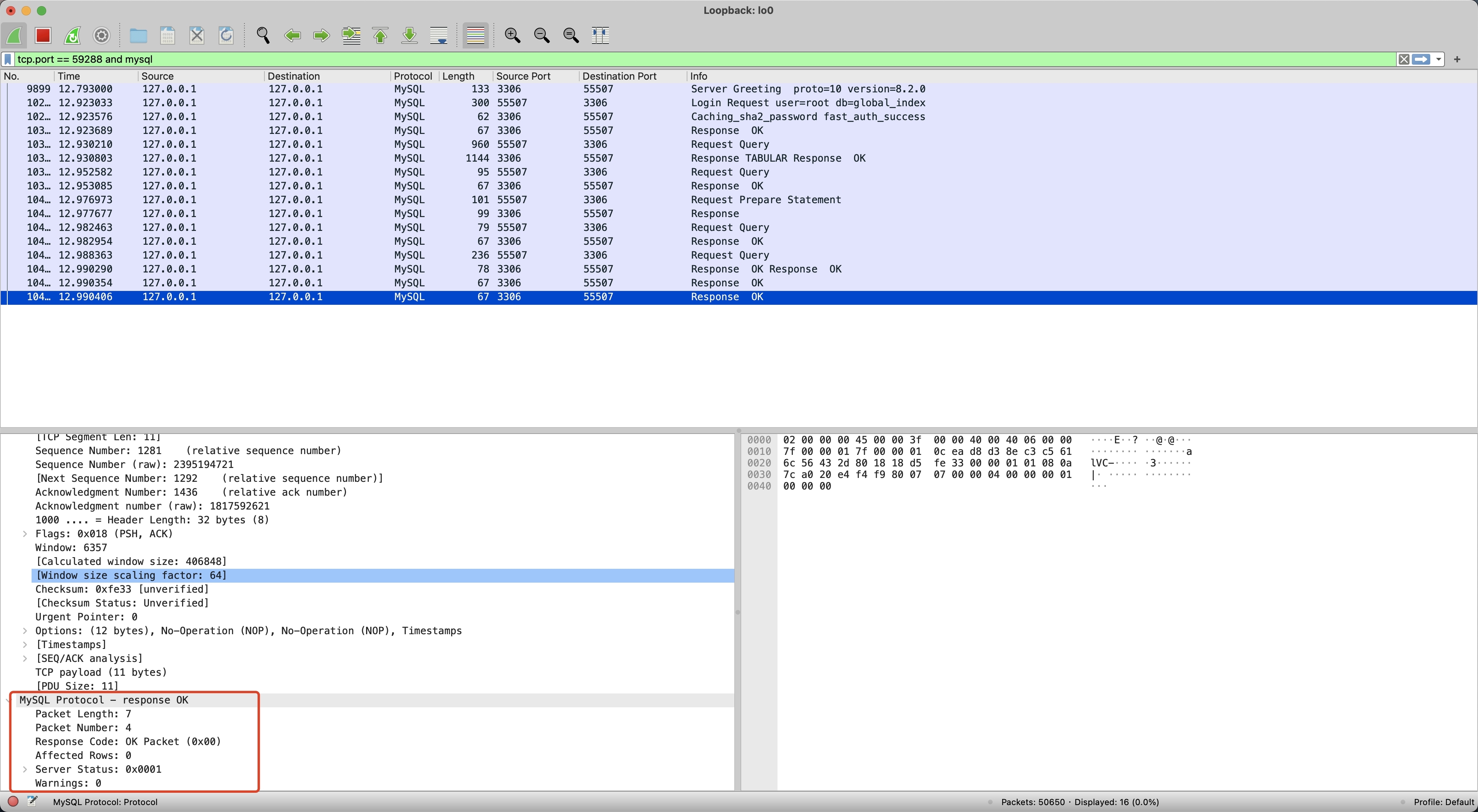The width and height of the screenshot is (1478, 812).
Task: Expand the Server Status 0x0001 field
Action: 25,769
